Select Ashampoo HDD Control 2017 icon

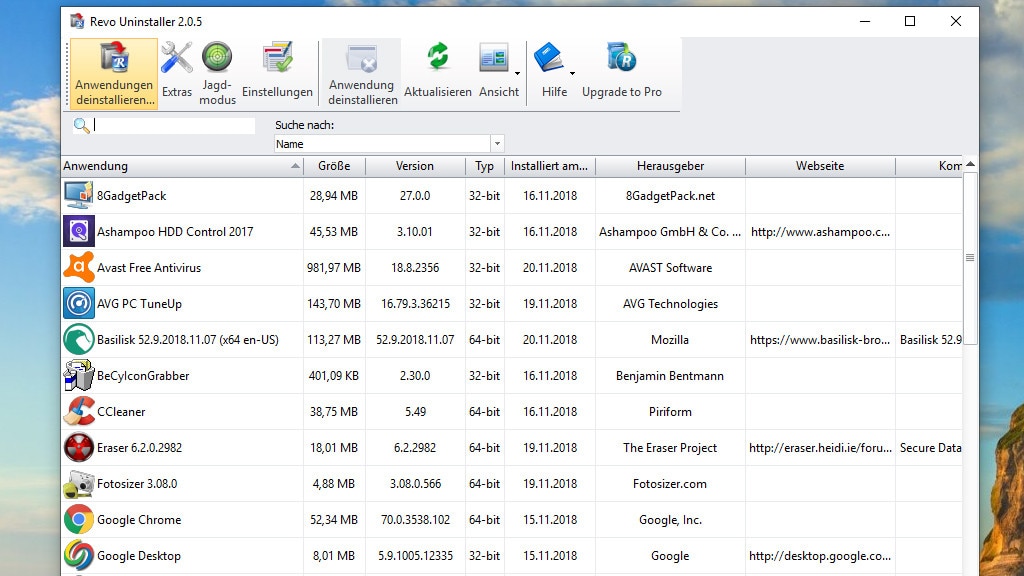[x=78, y=231]
